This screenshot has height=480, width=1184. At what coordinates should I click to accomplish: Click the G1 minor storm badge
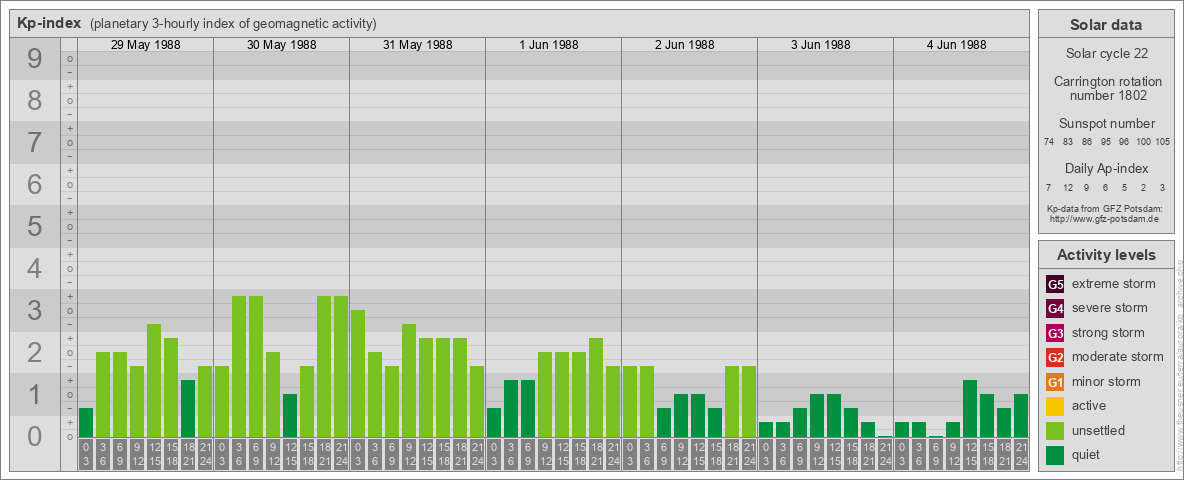[1055, 382]
